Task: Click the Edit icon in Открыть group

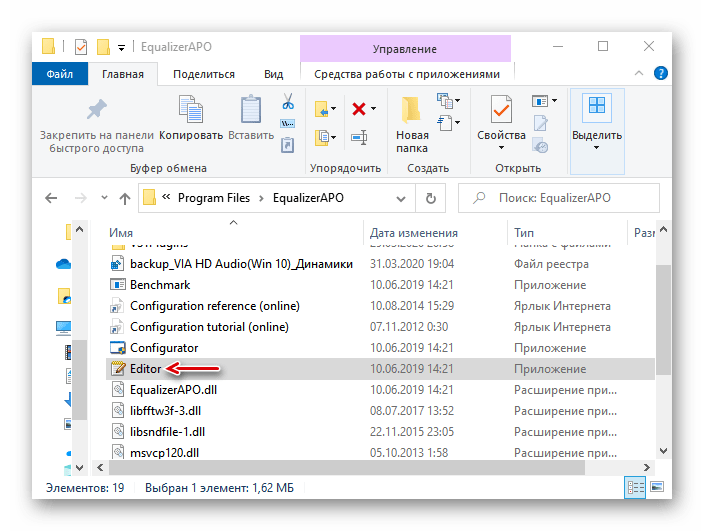Action: [541, 123]
